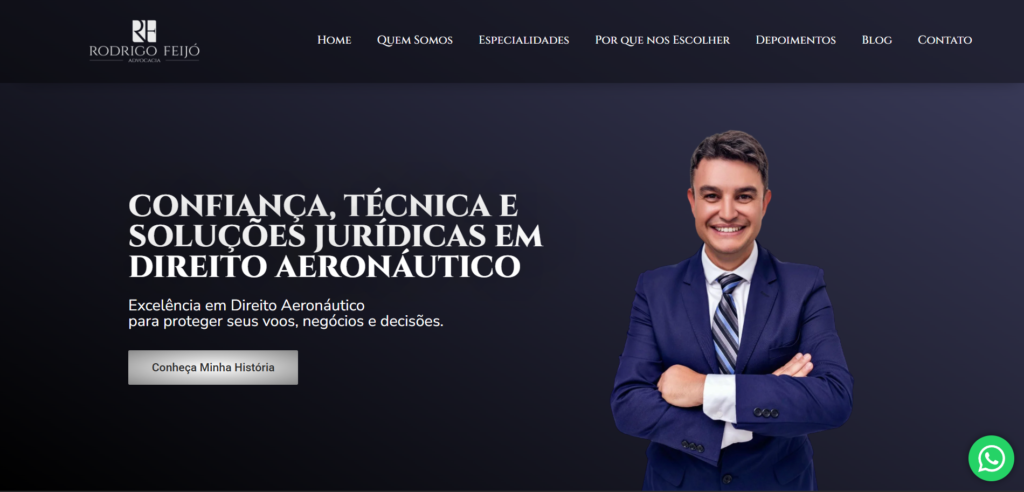Open the Depoimentos page link
This screenshot has height=492, width=1024.
coord(795,40)
